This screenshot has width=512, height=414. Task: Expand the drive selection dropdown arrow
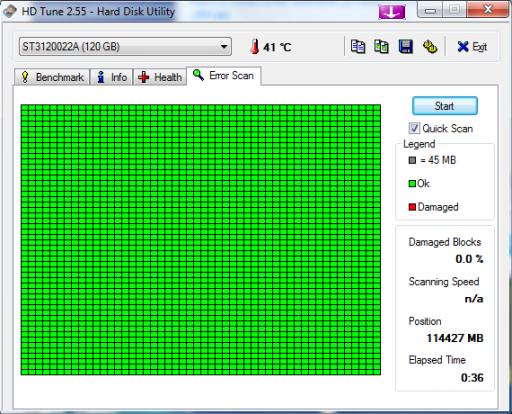tap(224, 47)
